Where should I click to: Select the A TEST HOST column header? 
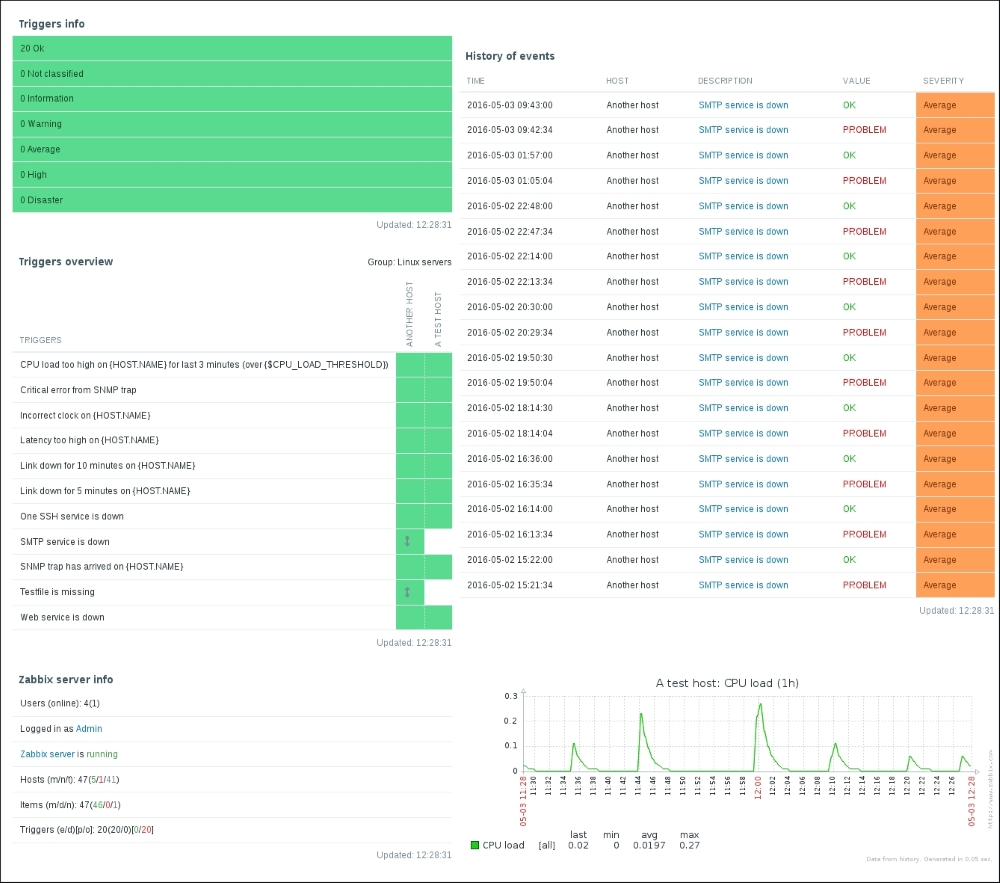pos(438,319)
